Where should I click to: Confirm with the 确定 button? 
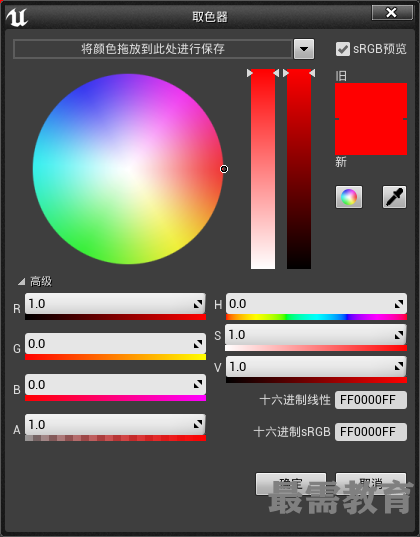[291, 484]
